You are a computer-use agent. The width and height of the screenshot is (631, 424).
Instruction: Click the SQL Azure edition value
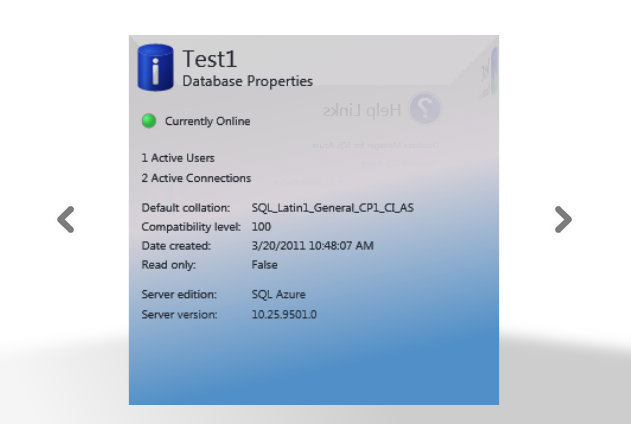click(x=278, y=295)
